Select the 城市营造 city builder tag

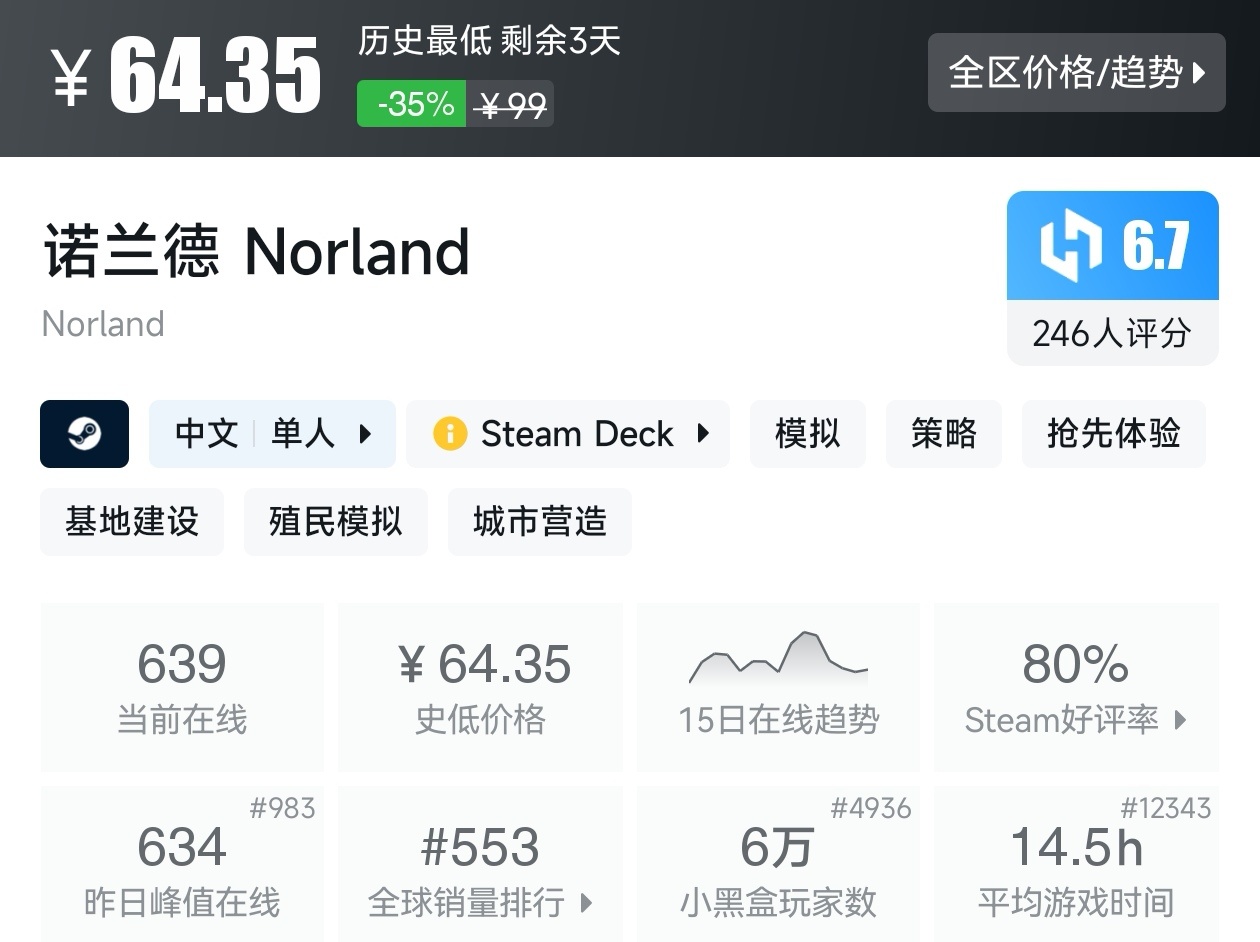pos(539,521)
